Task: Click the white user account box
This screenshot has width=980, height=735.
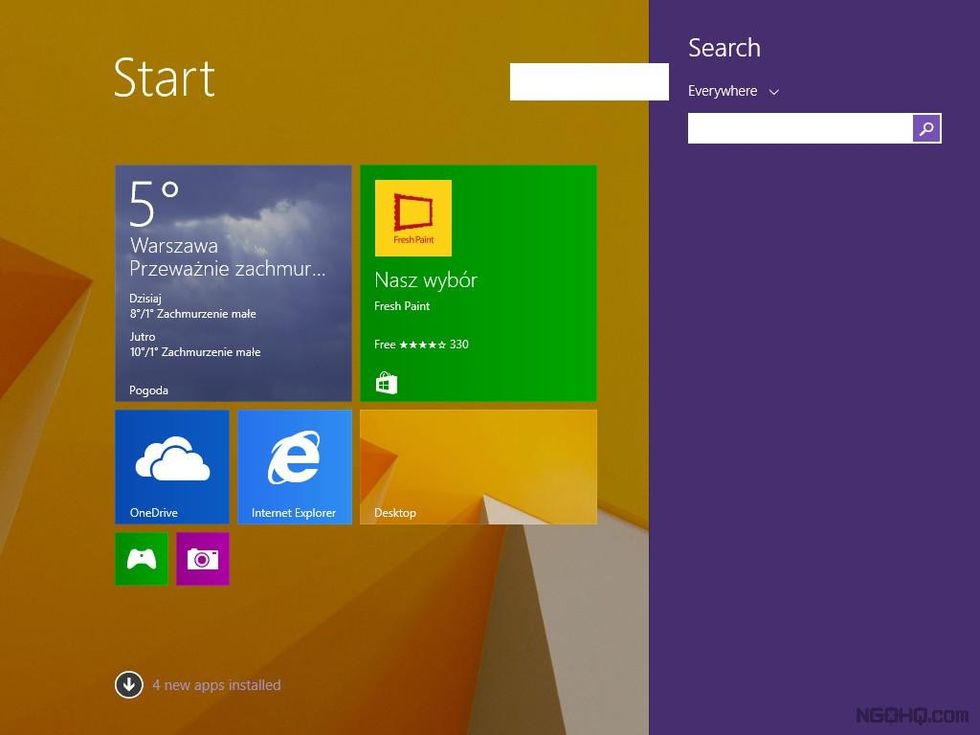Action: 588,81
